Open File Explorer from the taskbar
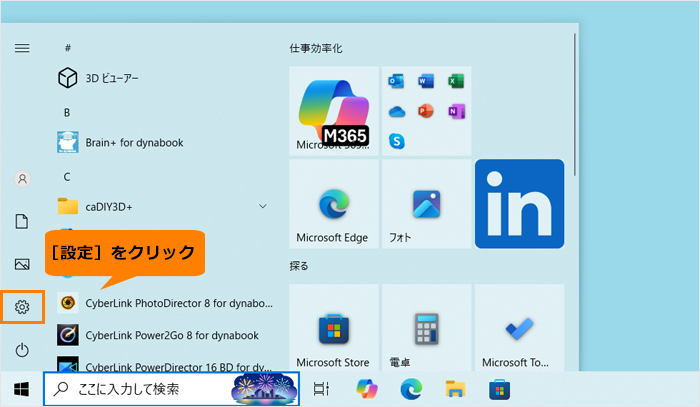 click(x=455, y=389)
